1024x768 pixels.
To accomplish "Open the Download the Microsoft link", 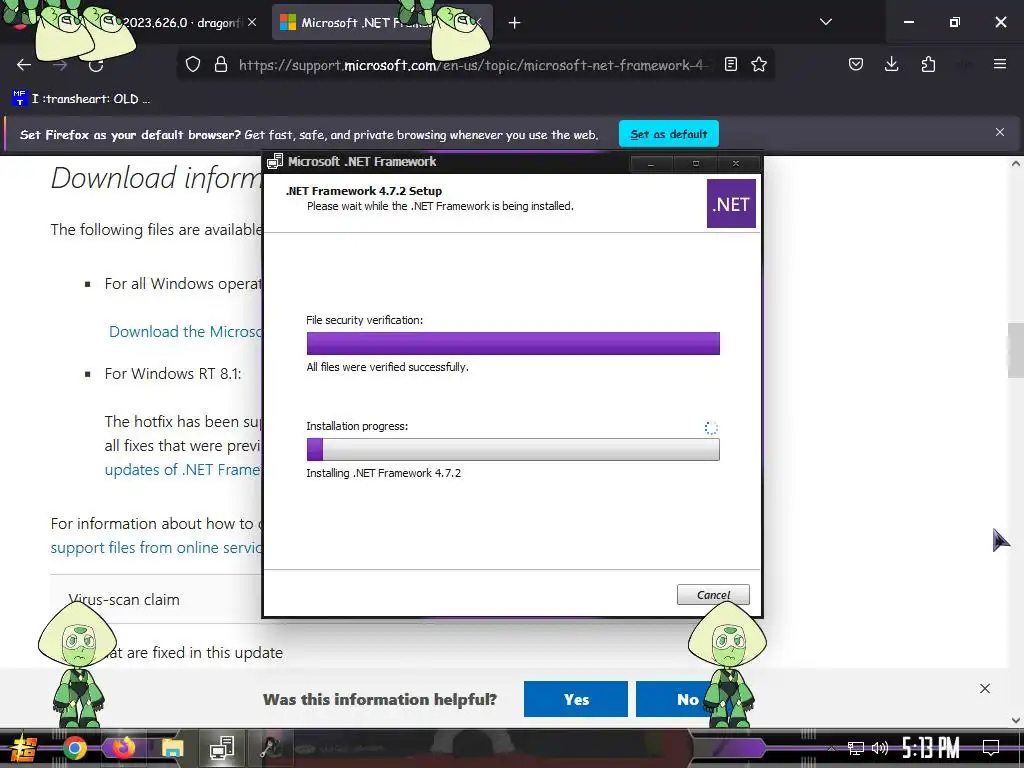I will click(x=186, y=332).
